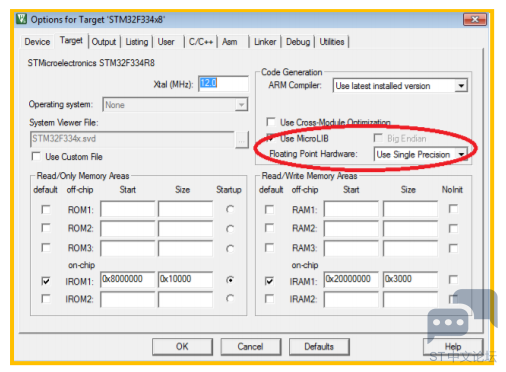Image resolution: width=506 pixels, height=372 pixels.
Task: Switch to the Asm tab
Action: tap(230, 42)
